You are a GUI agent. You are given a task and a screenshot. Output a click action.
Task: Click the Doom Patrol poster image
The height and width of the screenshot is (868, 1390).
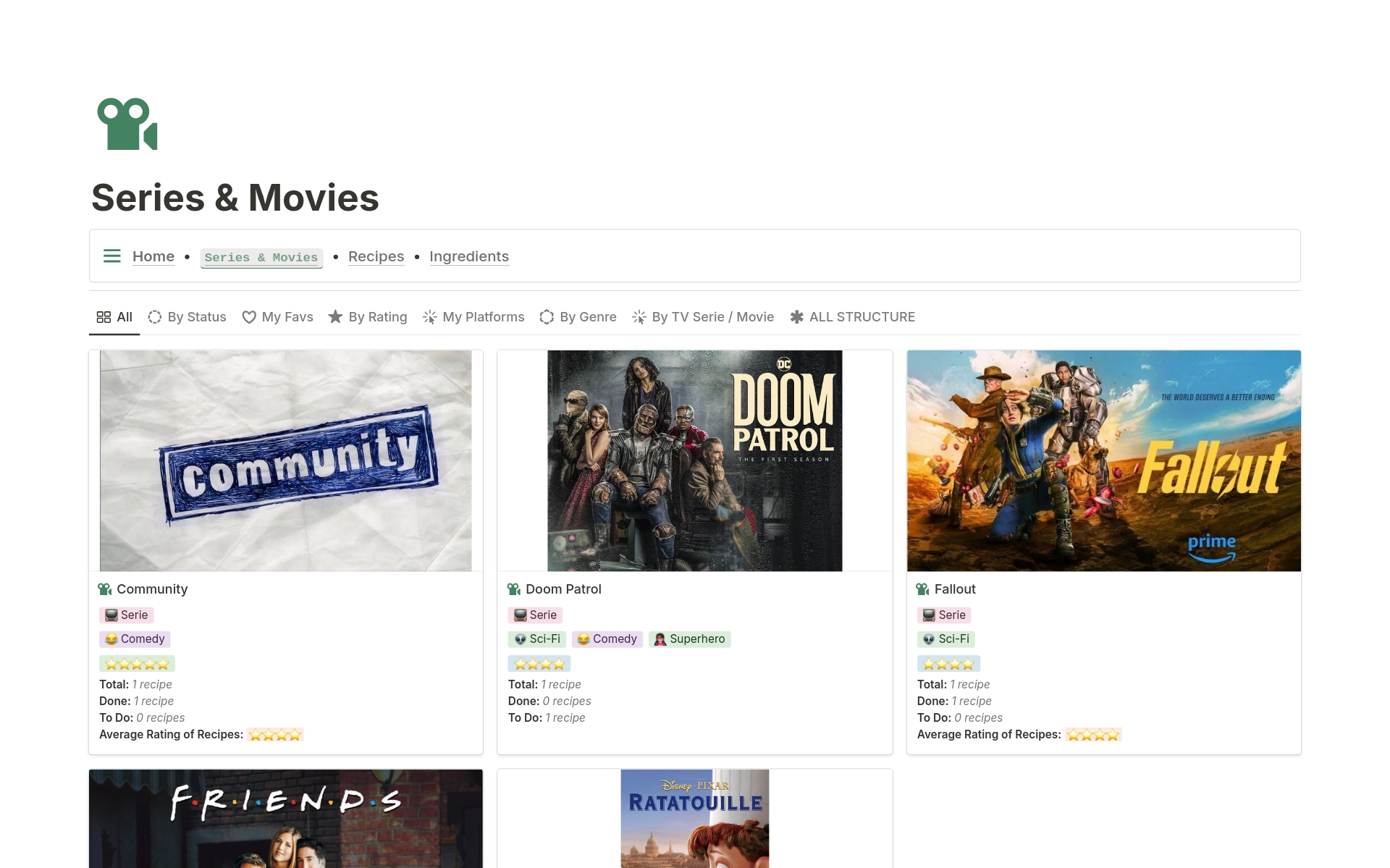point(694,460)
